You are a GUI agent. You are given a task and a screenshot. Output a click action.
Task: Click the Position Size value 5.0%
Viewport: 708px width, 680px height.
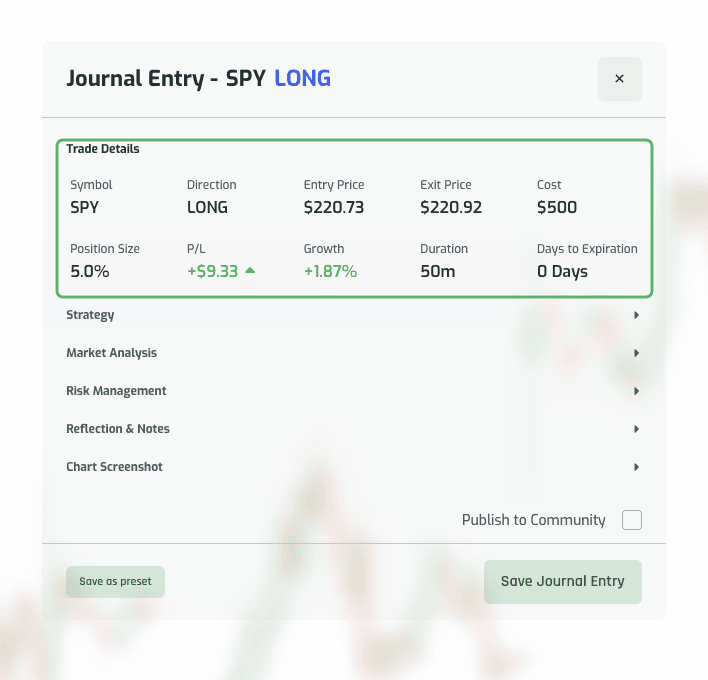89,271
